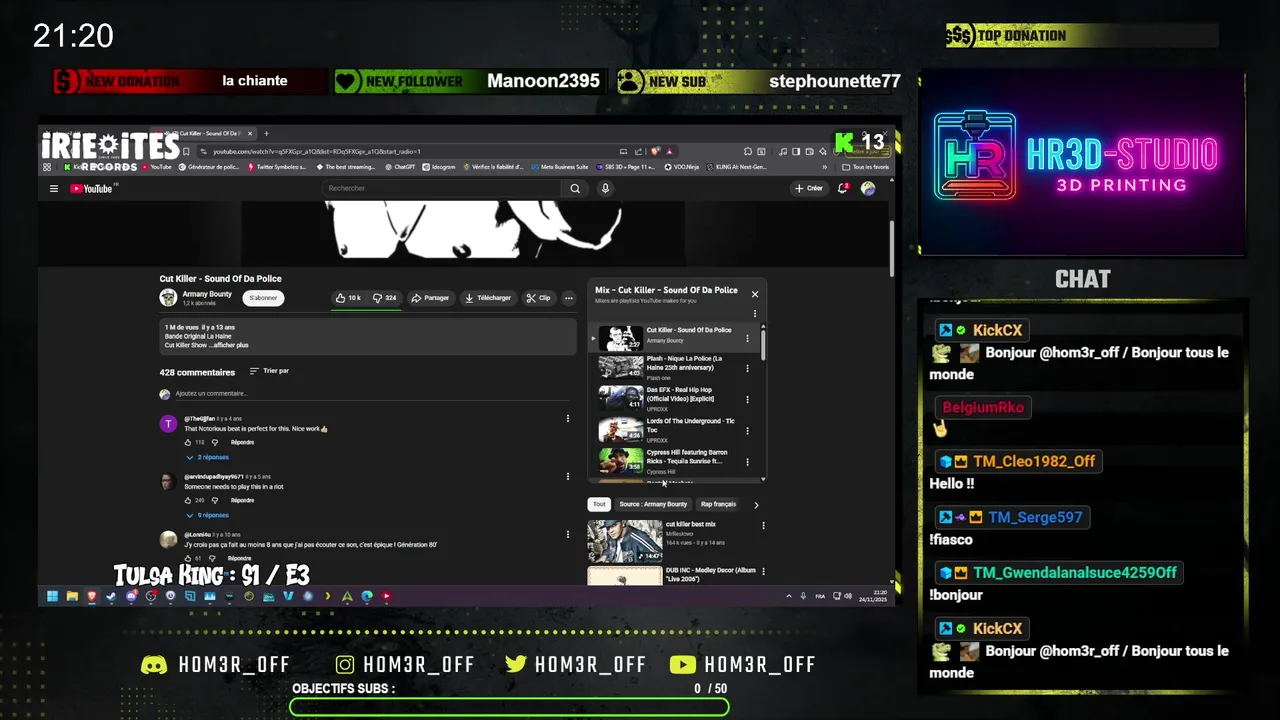
Task: Show more filter chips with the arrow
Action: coord(756,505)
